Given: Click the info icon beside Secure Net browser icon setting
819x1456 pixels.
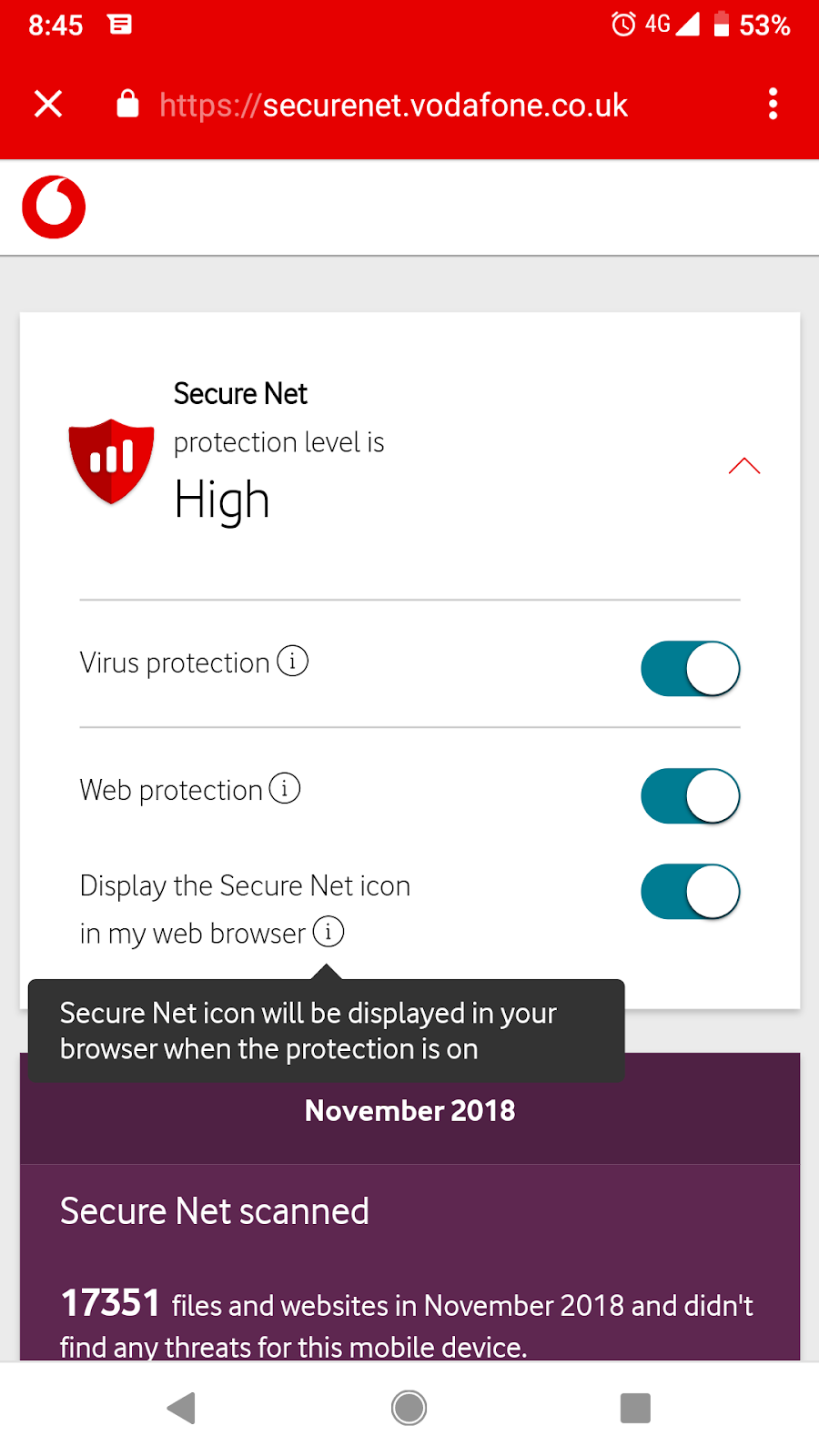Looking at the screenshot, I should click(x=328, y=932).
